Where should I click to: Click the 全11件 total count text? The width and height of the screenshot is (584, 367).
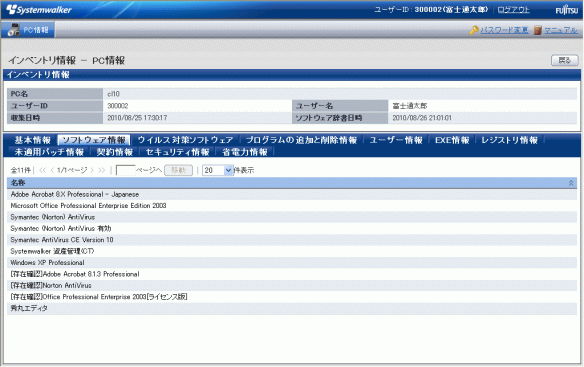20,170
